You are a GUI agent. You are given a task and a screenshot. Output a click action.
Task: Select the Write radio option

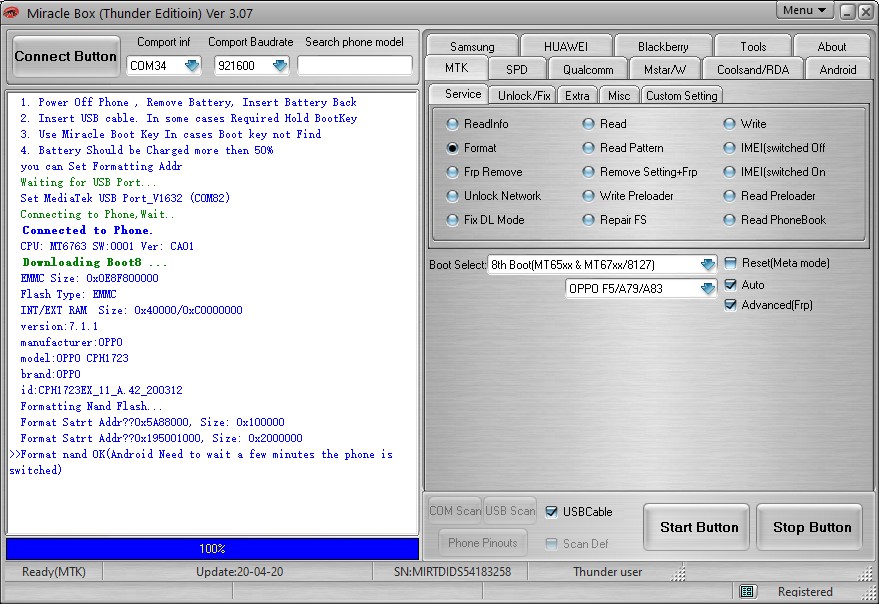(729, 124)
